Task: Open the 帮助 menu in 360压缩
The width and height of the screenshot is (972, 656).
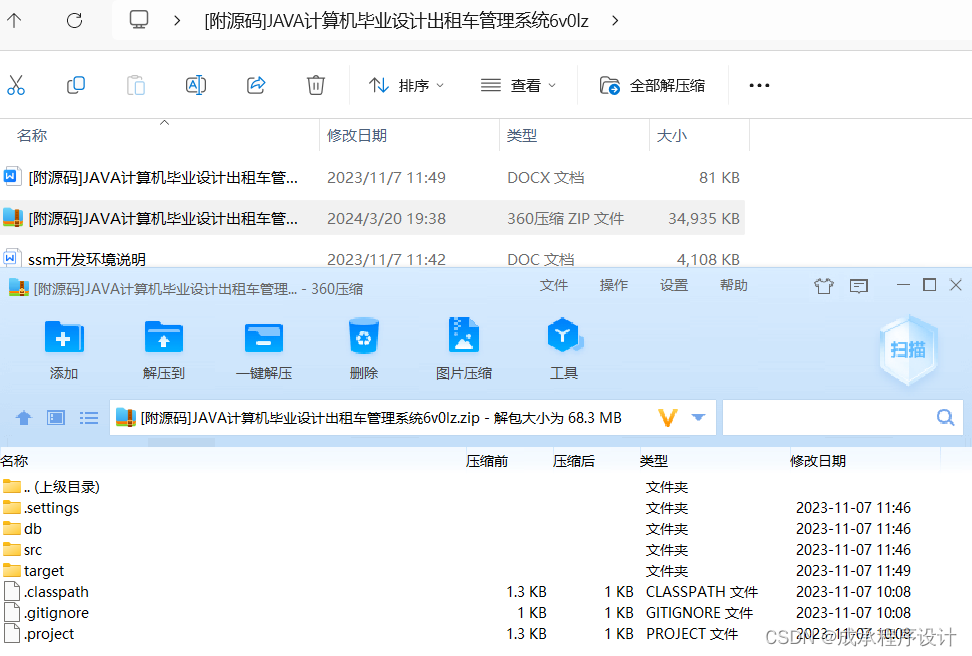Action: [x=735, y=285]
